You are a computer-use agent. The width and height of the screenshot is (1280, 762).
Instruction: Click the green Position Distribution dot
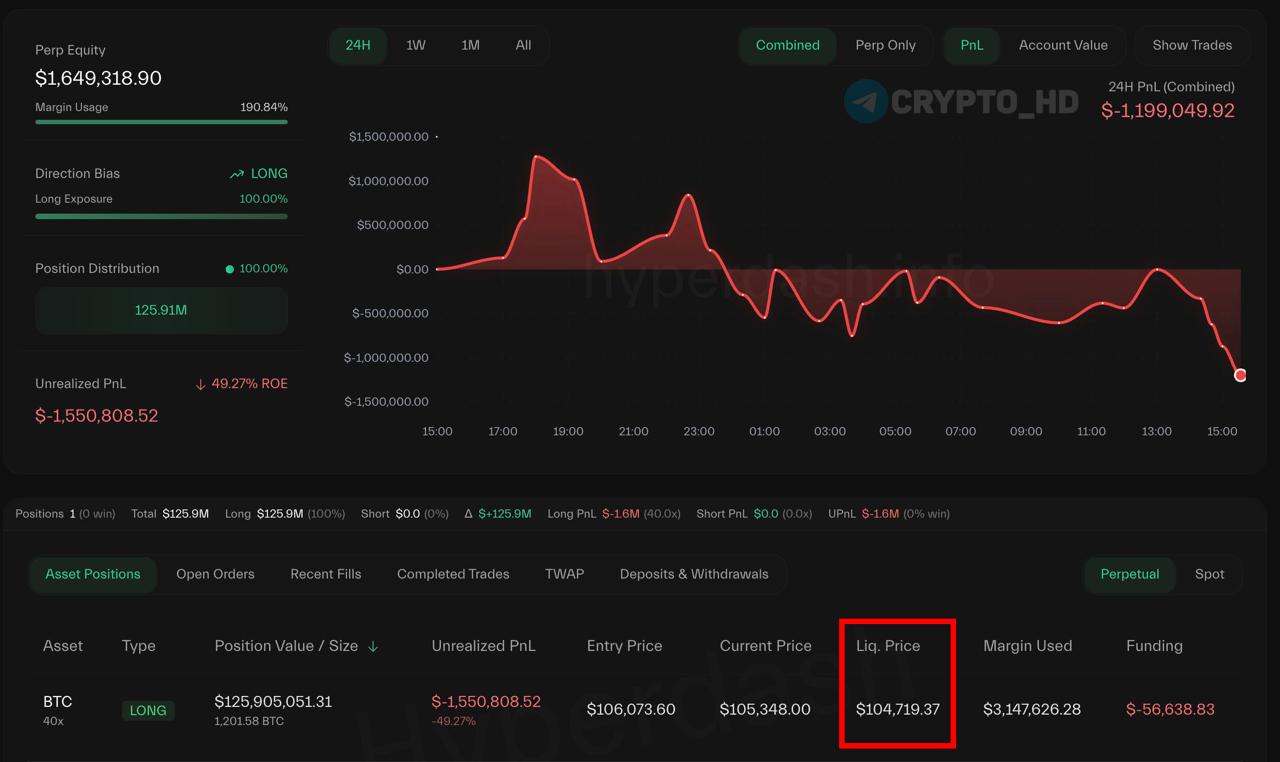click(230, 269)
